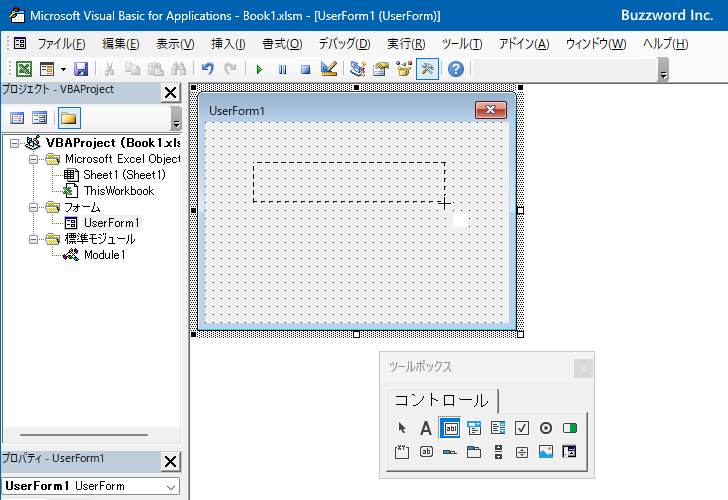Screen dimensions: 728x500
Task: Open the Object Browser icon
Action: click(404, 69)
